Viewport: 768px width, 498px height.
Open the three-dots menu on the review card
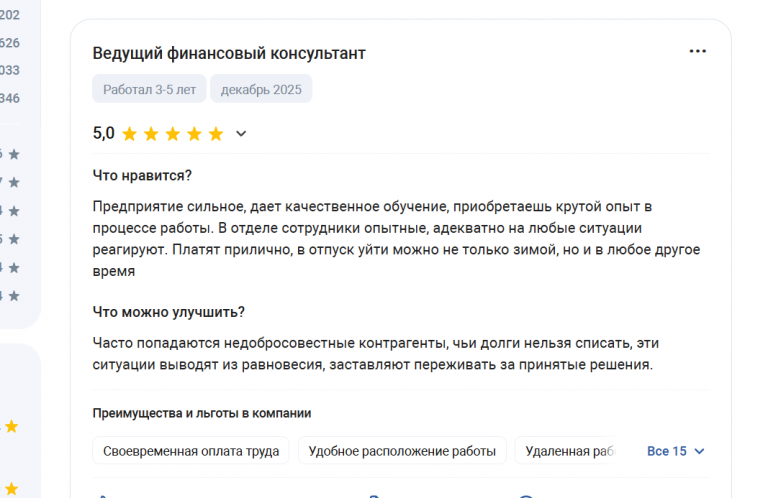(x=698, y=51)
